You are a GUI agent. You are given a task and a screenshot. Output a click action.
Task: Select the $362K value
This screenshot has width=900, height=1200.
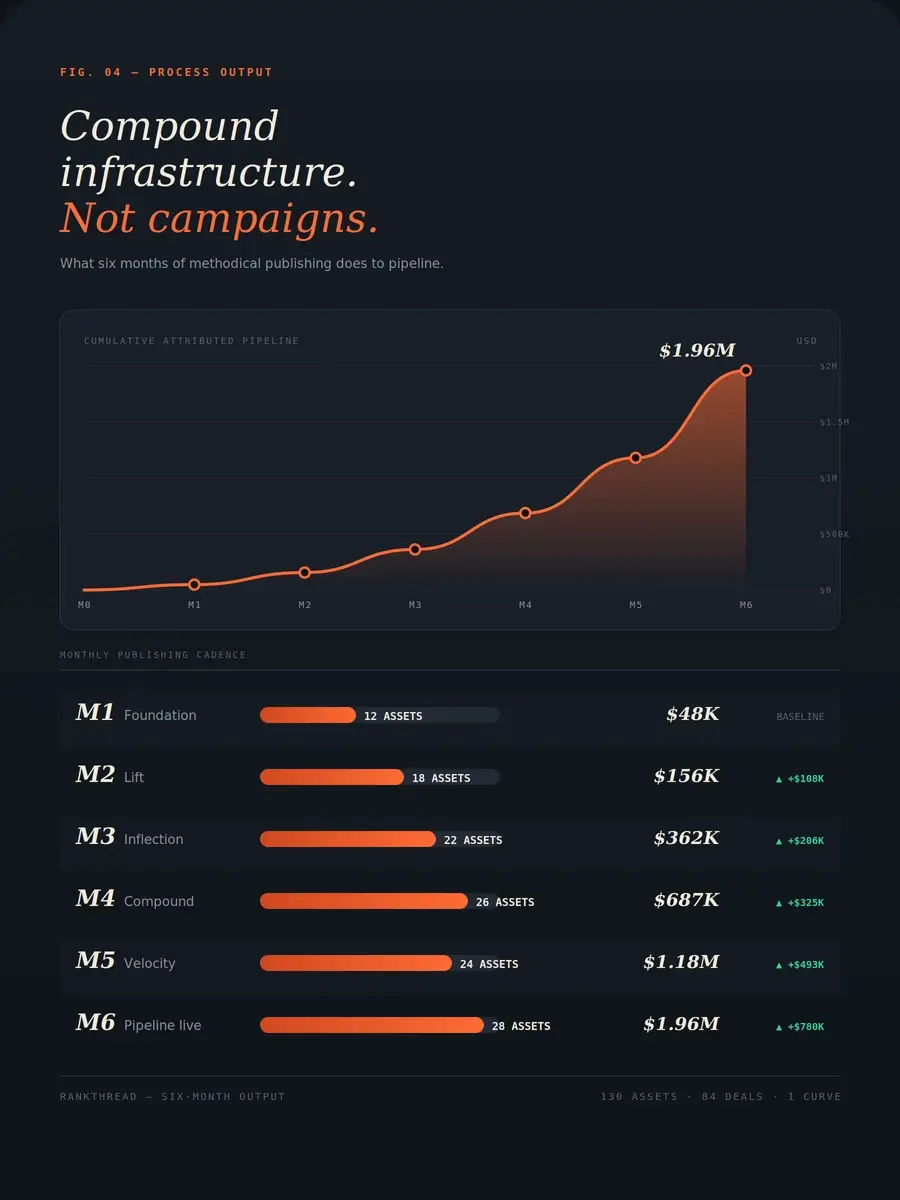tap(687, 838)
